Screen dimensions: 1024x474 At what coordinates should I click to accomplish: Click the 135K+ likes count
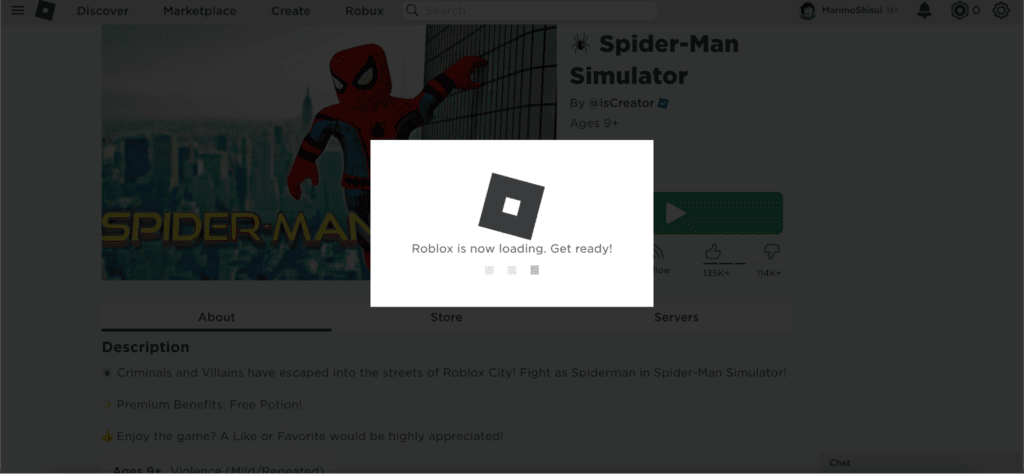click(x=716, y=273)
